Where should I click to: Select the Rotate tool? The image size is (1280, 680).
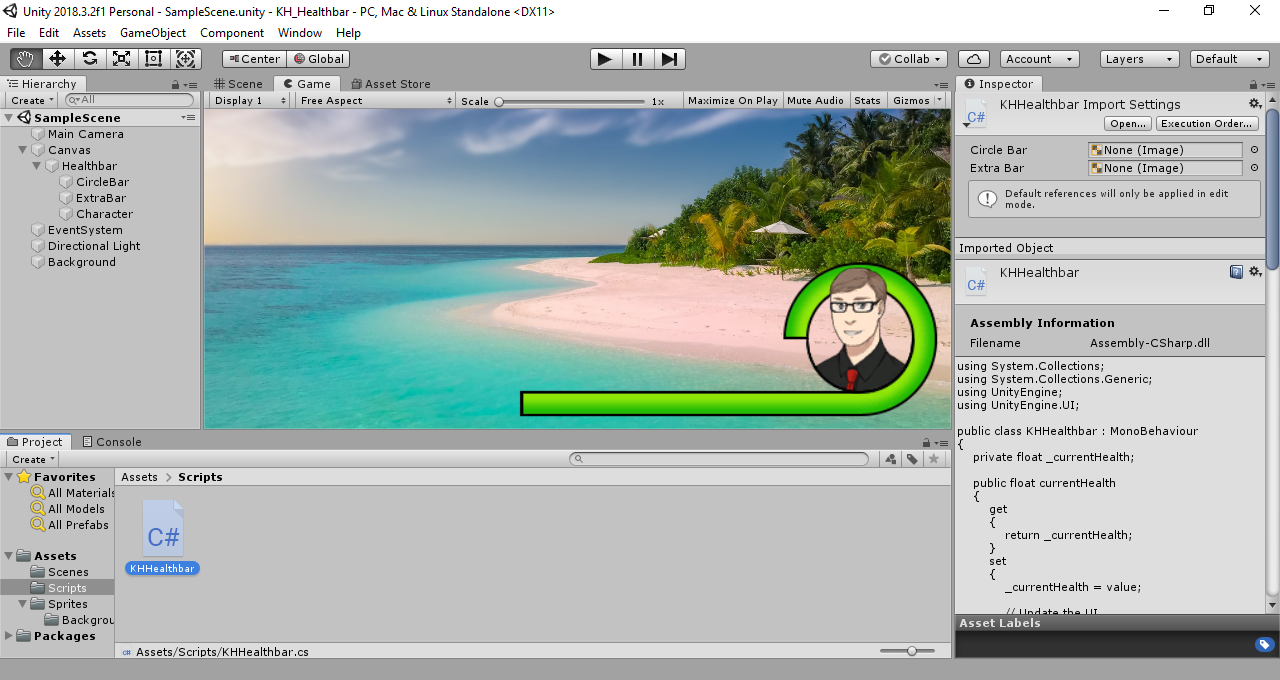[x=89, y=59]
